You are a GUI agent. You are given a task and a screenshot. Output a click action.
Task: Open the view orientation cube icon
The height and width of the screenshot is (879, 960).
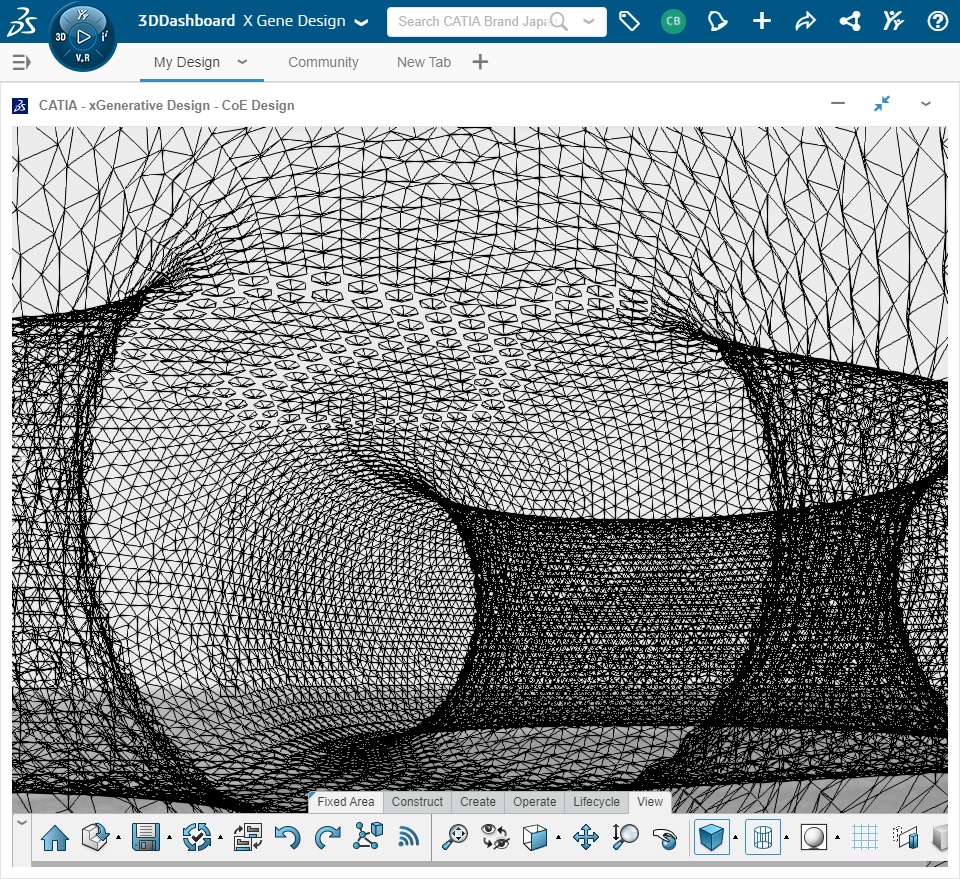[x=534, y=837]
